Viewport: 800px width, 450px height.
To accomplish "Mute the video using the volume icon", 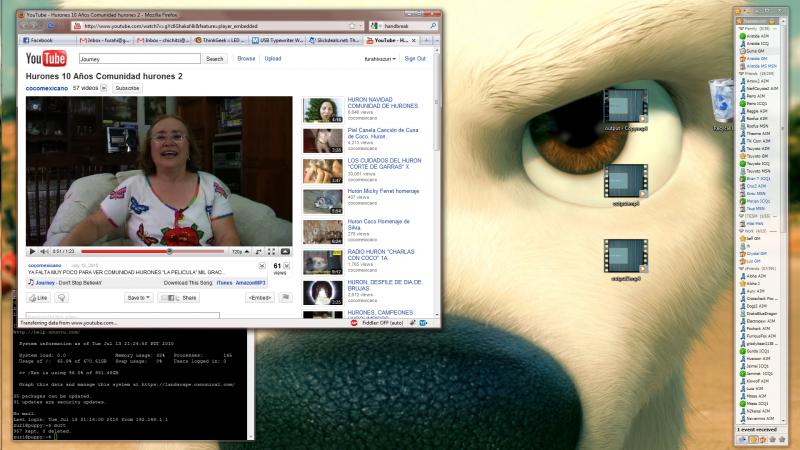I will pyautogui.click(x=44, y=251).
